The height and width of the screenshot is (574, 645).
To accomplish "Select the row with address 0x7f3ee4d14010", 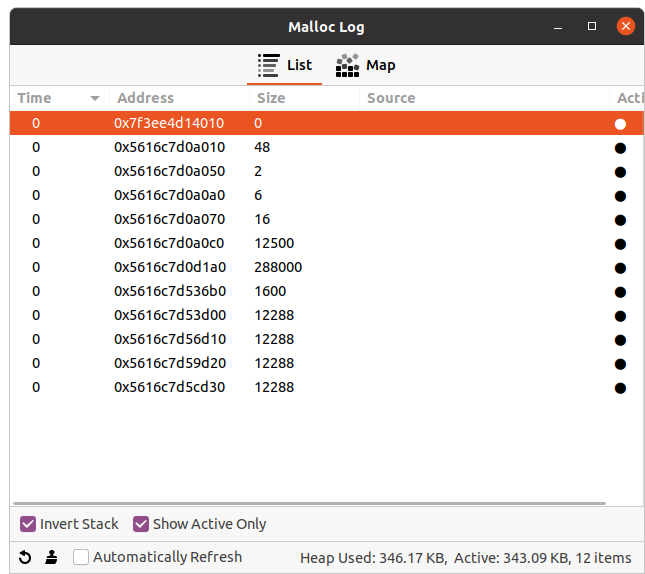I will pos(327,123).
